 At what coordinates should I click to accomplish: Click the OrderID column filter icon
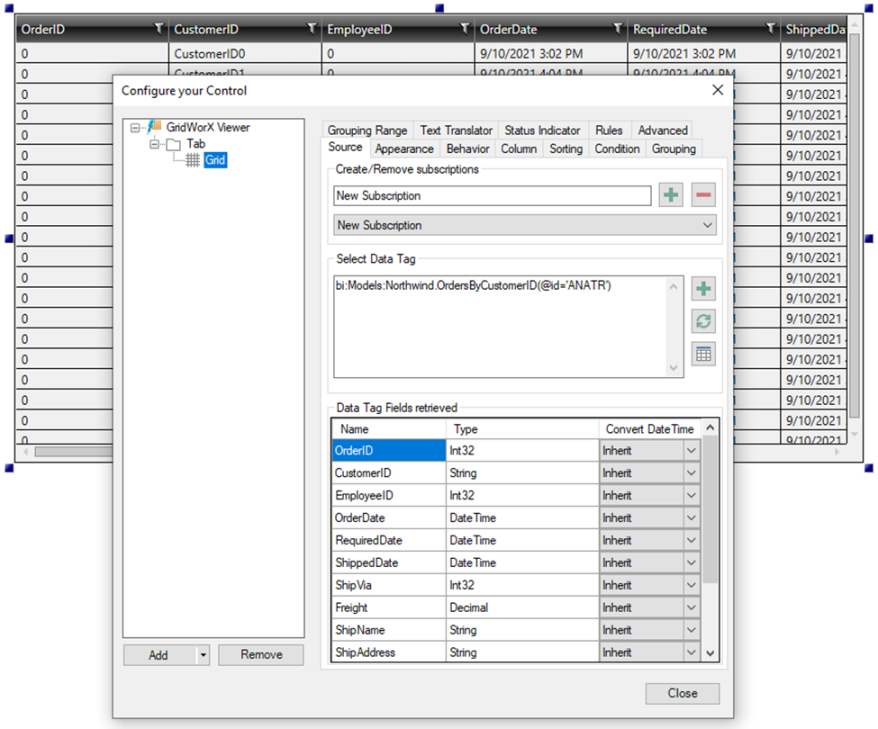[x=159, y=29]
